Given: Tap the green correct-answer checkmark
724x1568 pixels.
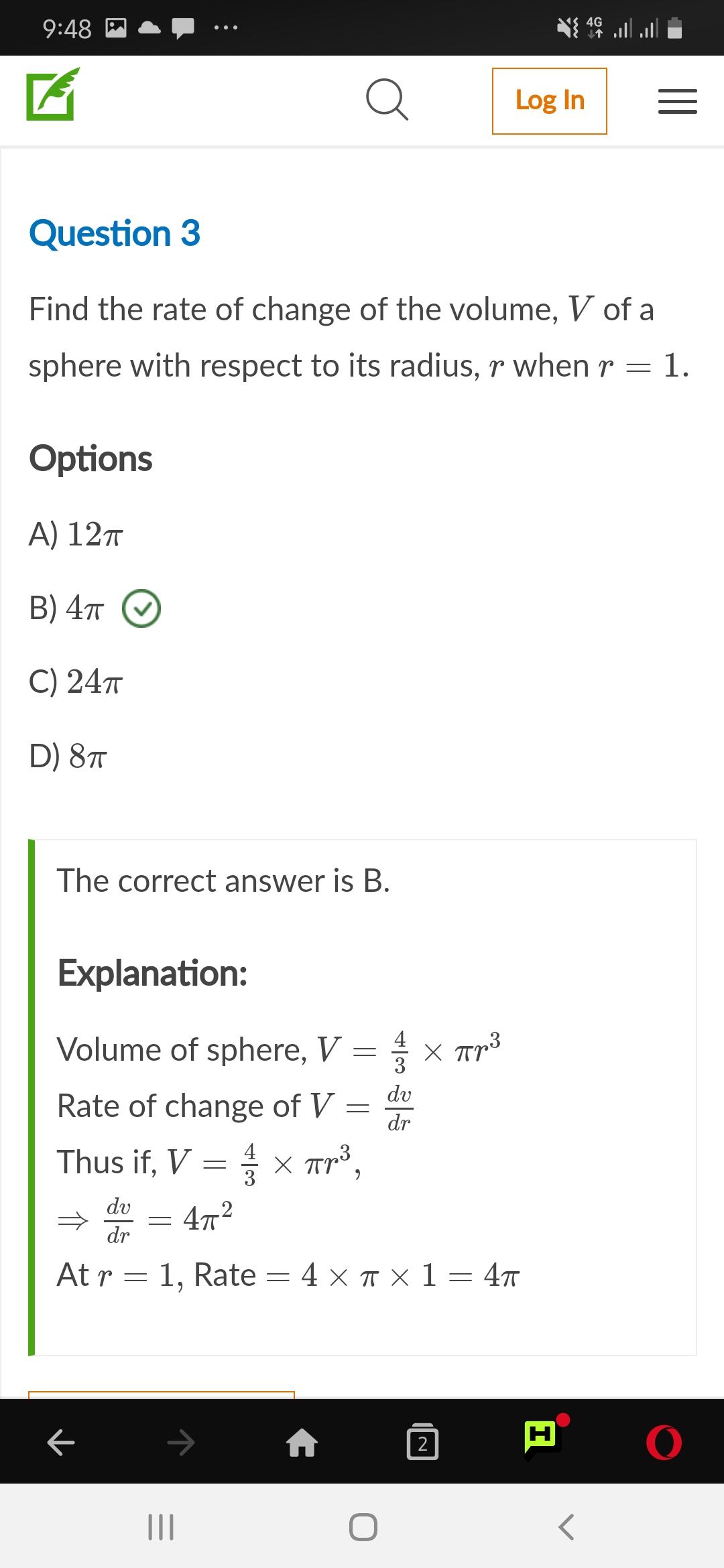Looking at the screenshot, I should click(141, 608).
